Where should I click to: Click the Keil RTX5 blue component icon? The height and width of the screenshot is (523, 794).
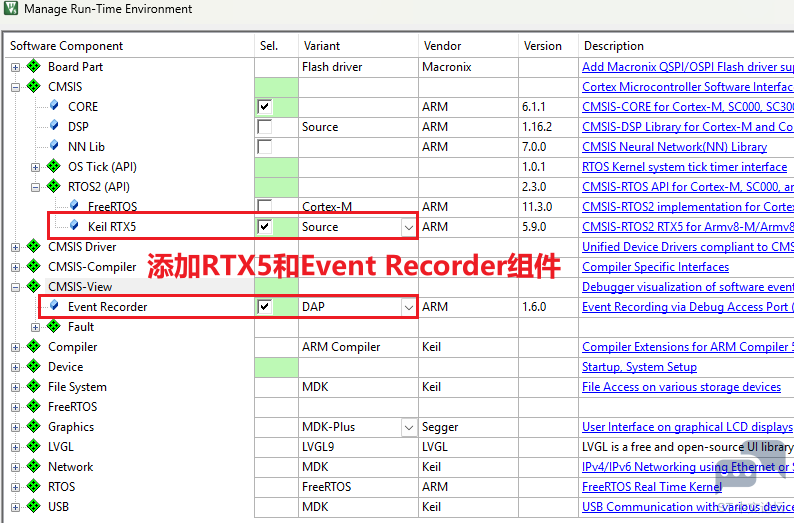pos(74,225)
